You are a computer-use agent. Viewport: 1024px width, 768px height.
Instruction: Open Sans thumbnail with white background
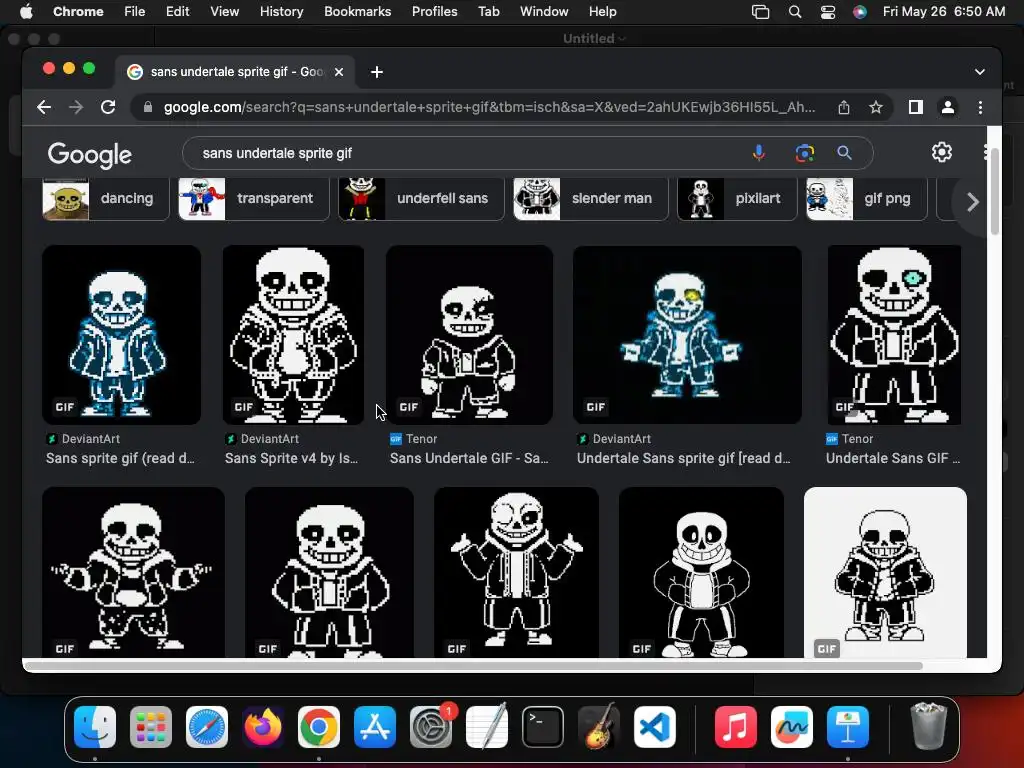pyautogui.click(x=885, y=572)
